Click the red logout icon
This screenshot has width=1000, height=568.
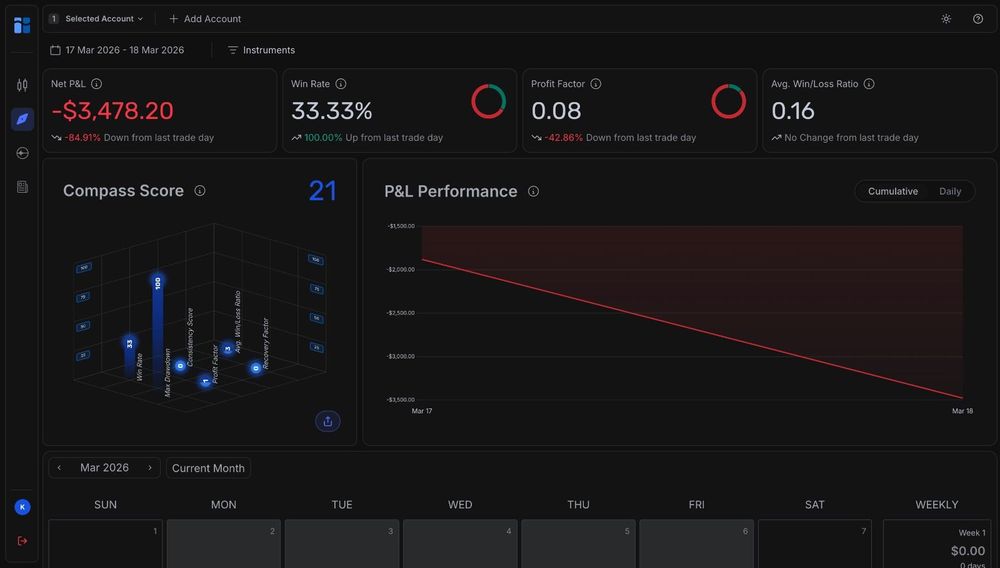pos(22,541)
